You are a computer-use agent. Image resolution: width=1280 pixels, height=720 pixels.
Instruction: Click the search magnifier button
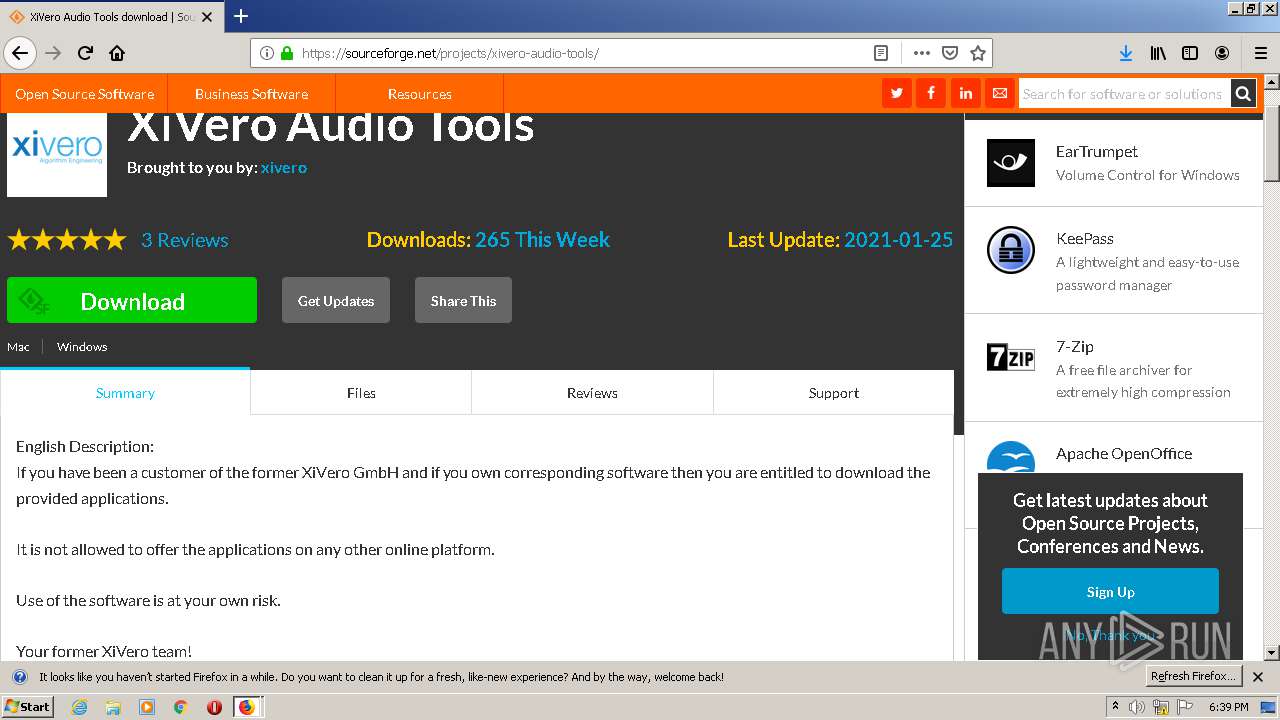(1243, 93)
